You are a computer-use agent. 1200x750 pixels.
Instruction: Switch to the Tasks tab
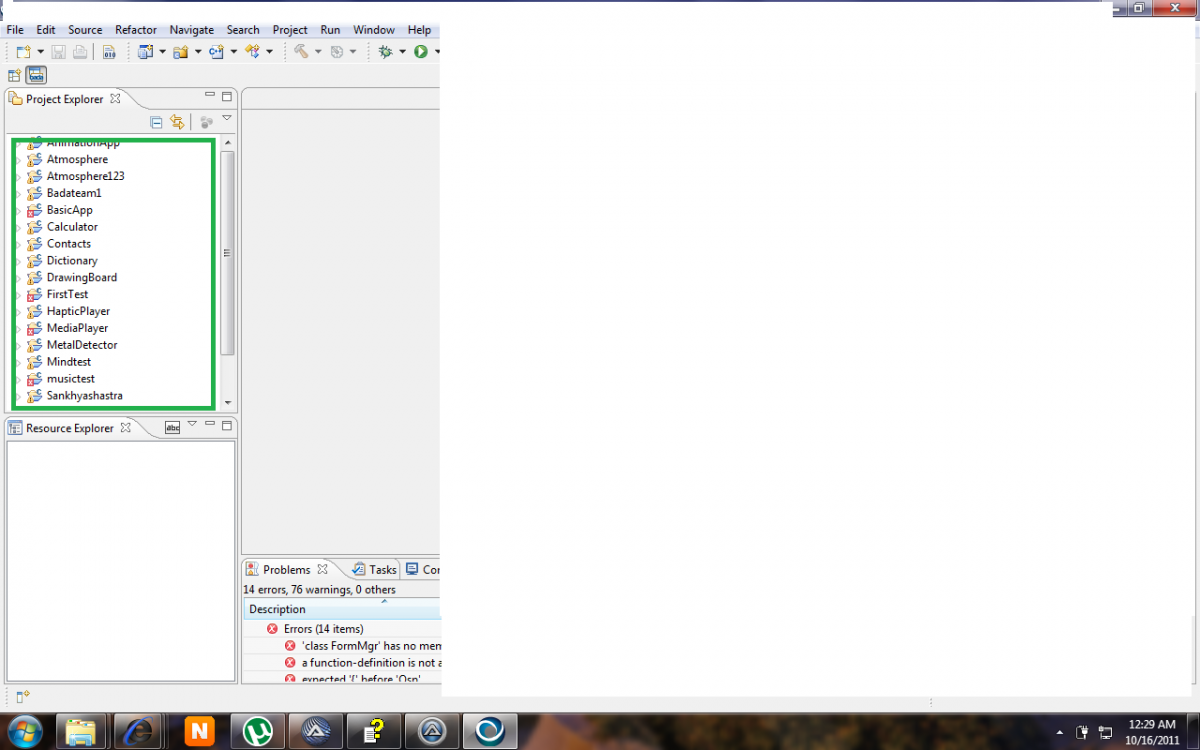374,569
